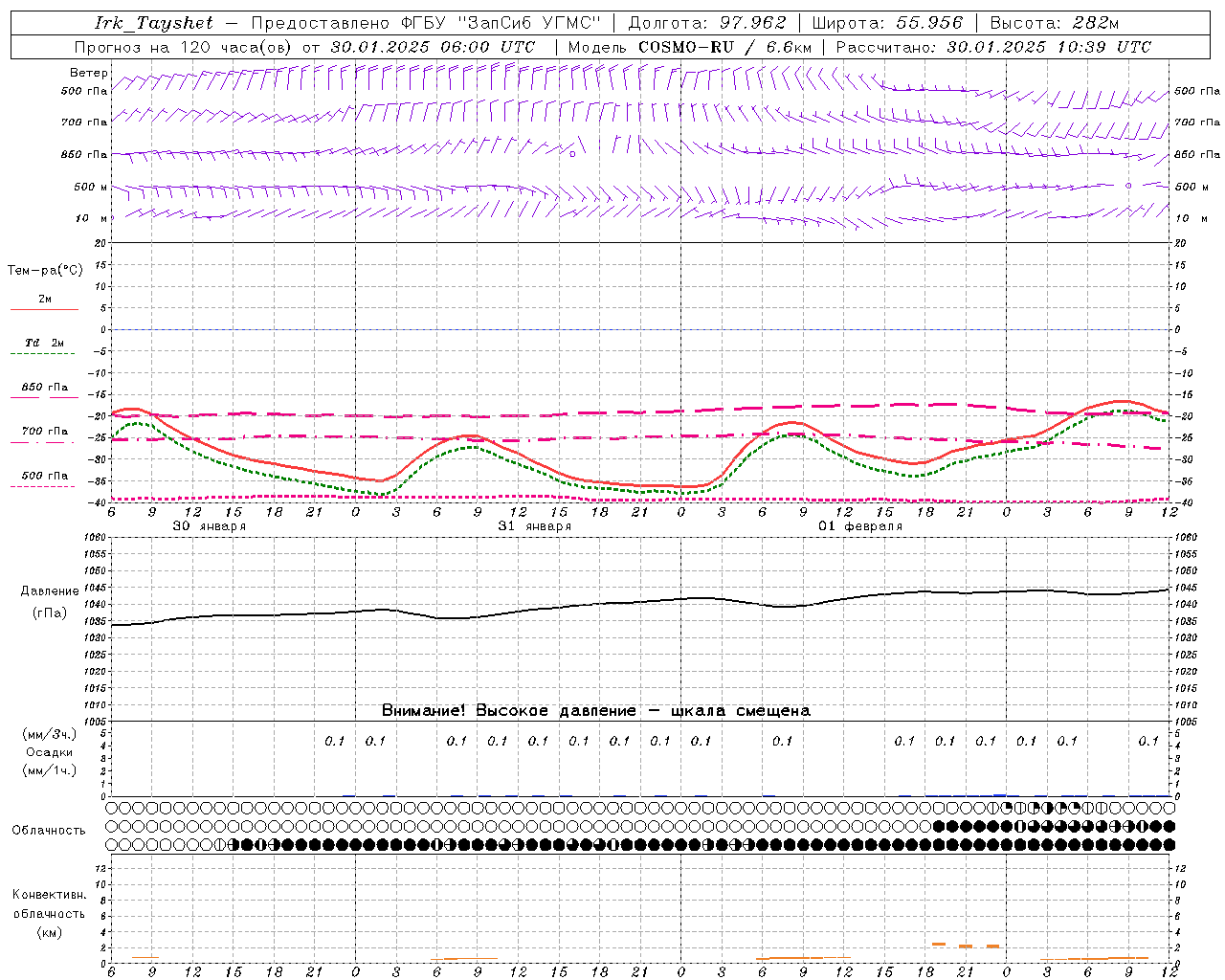1225x980 pixels.
Task: Click the 'Тем-ра(°C)' temperature panel title
Action: pos(45,271)
